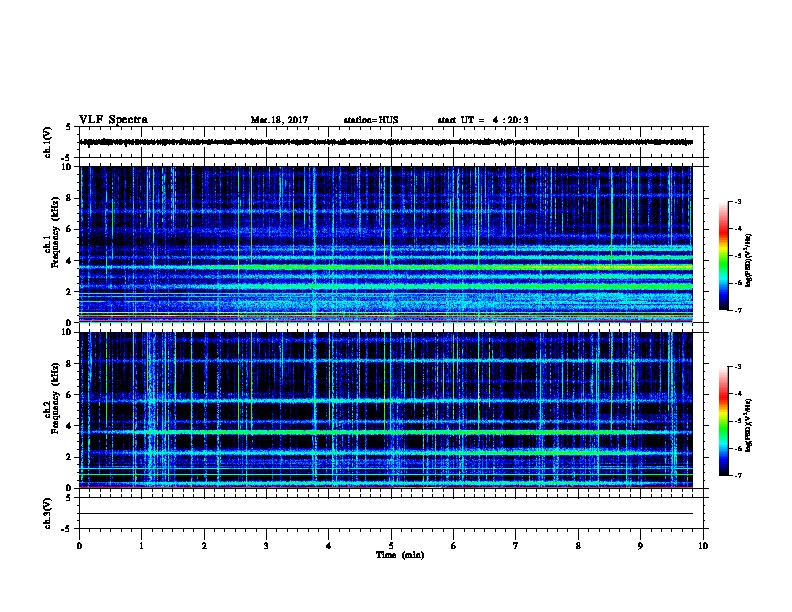Click the ch.2 "Frequency (kHz)" axis label
Image resolution: width=792 pixels, height=612 pixels.
(55, 398)
